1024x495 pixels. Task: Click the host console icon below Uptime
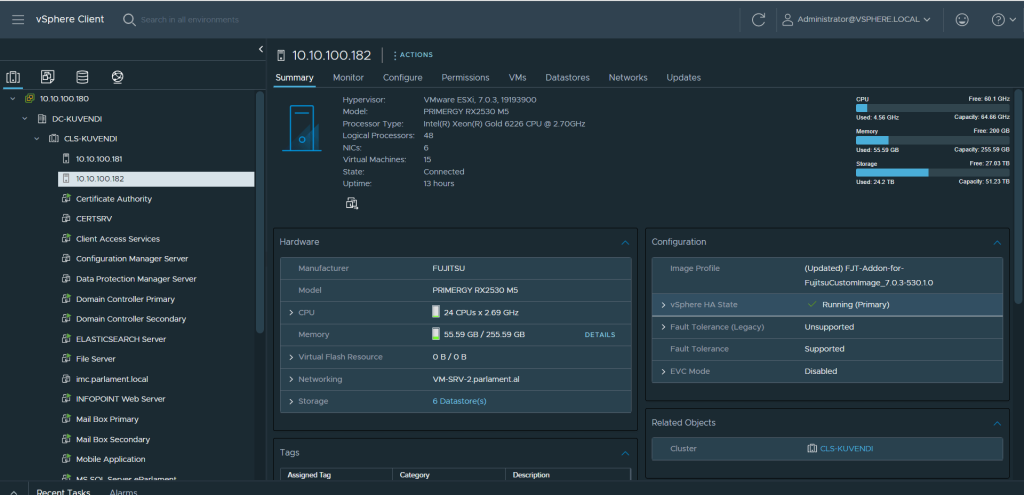coord(351,204)
